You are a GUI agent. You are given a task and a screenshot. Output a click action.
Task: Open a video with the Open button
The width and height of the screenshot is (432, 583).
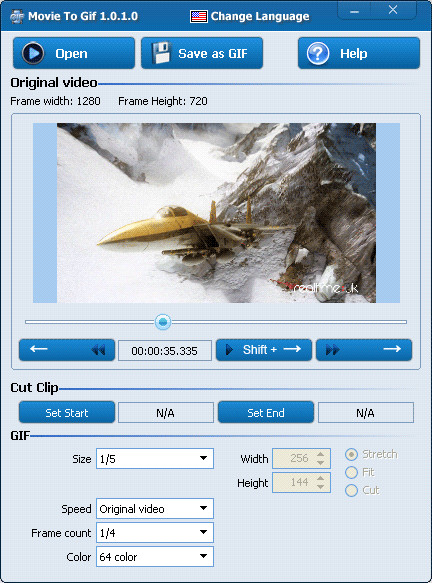click(74, 53)
